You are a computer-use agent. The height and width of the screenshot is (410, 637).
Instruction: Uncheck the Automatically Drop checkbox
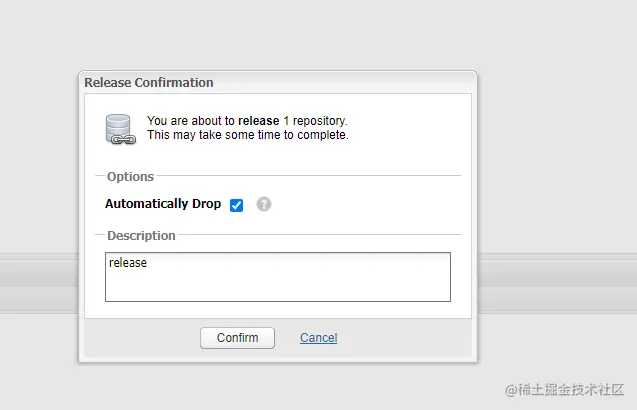(x=236, y=205)
